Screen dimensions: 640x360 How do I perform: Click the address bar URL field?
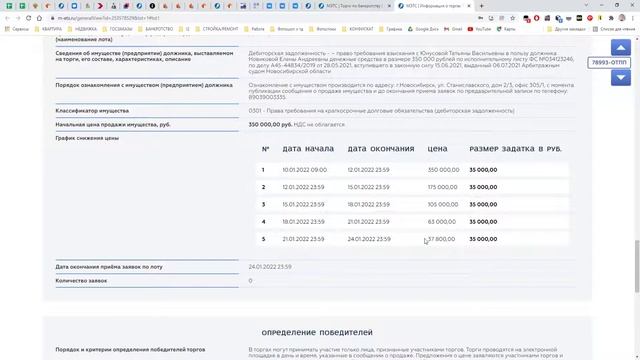(x=261, y=18)
